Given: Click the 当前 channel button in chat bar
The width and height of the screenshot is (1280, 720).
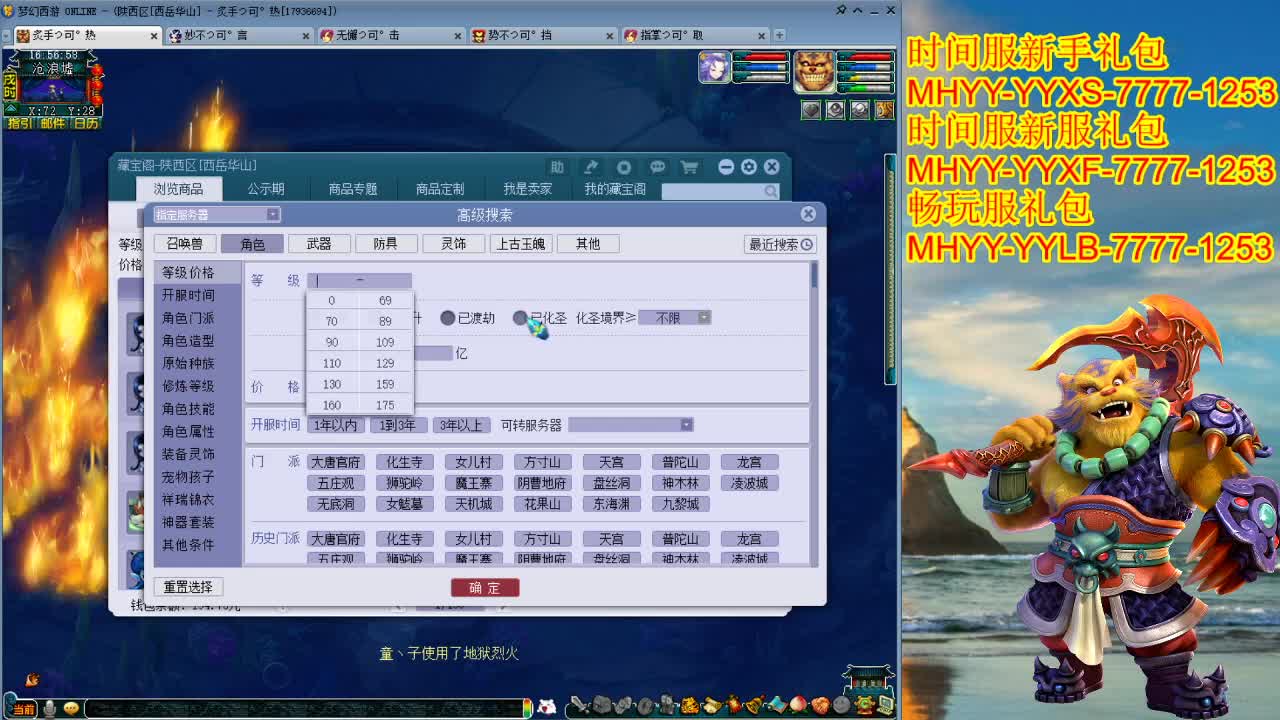Looking at the screenshot, I should pyautogui.click(x=23, y=709).
